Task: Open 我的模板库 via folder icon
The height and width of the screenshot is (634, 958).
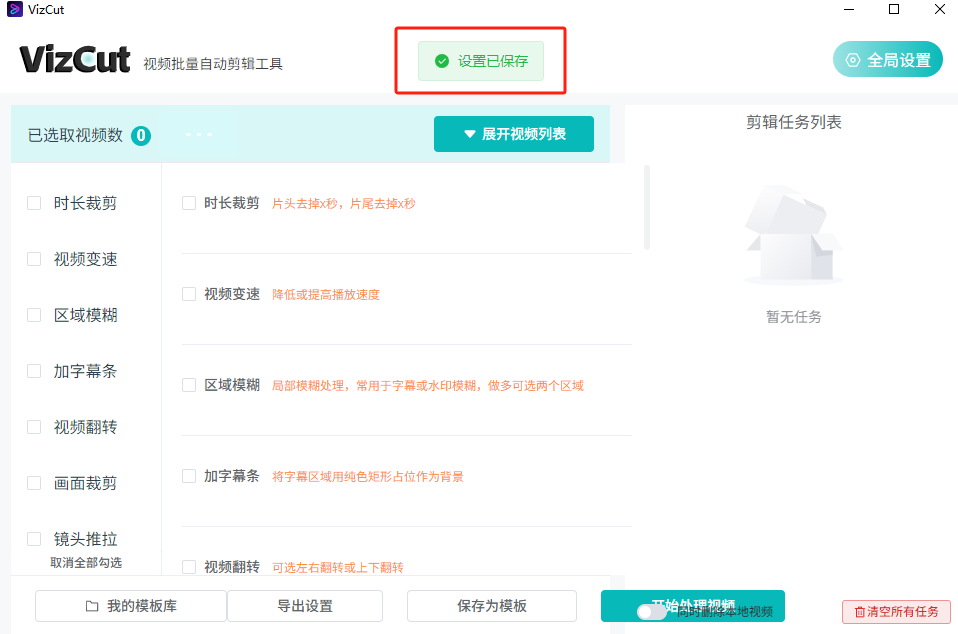Action: pos(92,606)
